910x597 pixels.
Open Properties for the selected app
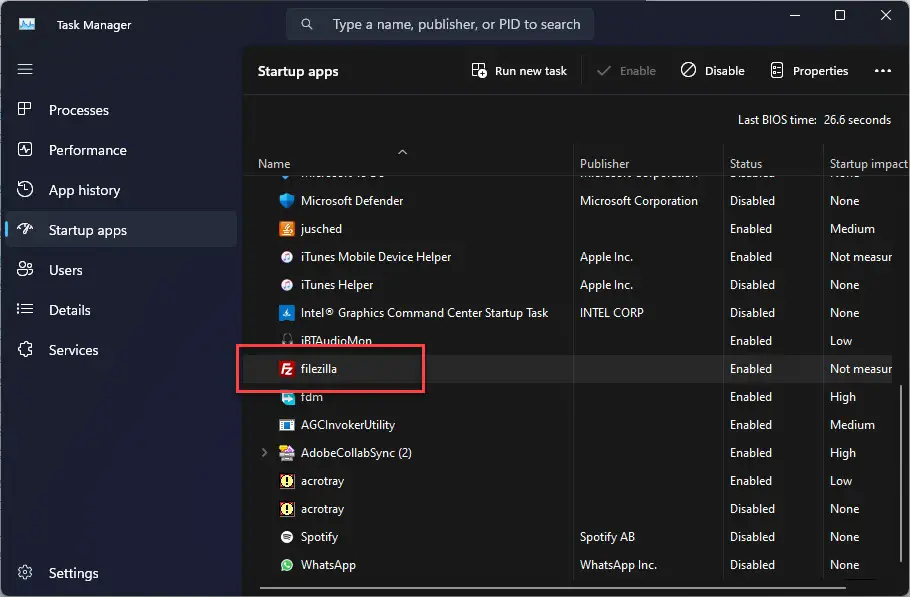tap(809, 70)
